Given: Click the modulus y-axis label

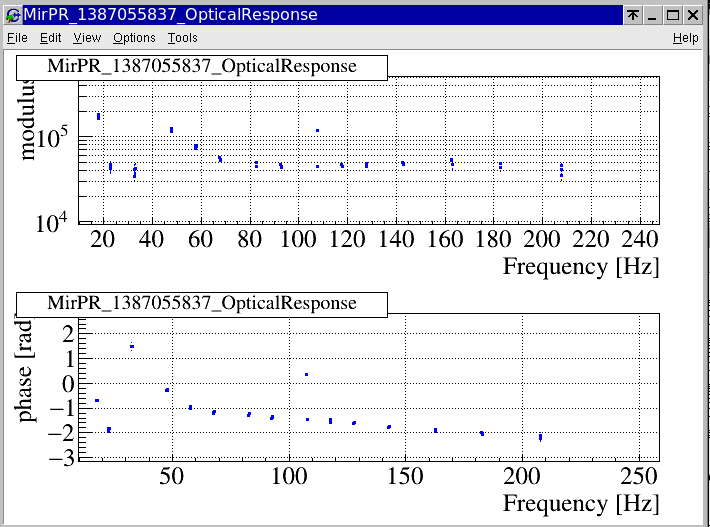Looking at the screenshot, I should tap(28, 122).
